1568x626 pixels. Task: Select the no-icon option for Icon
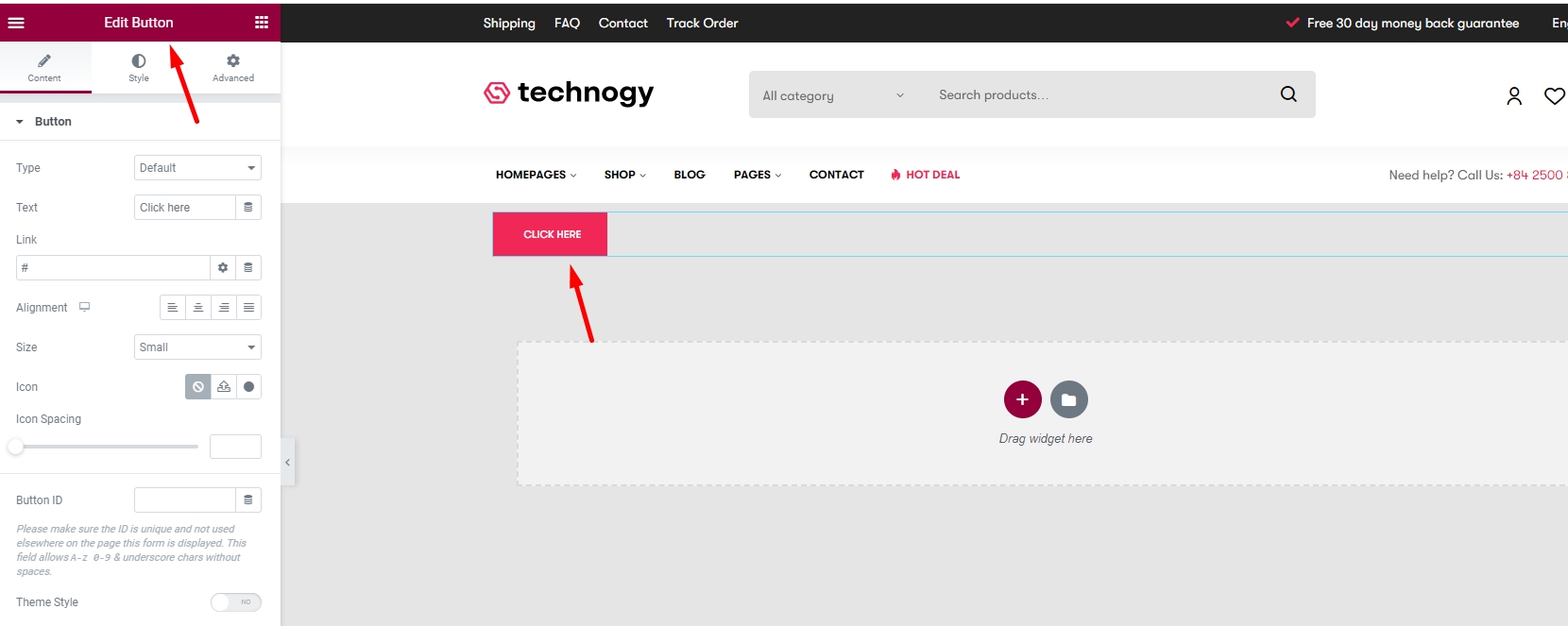(198, 387)
